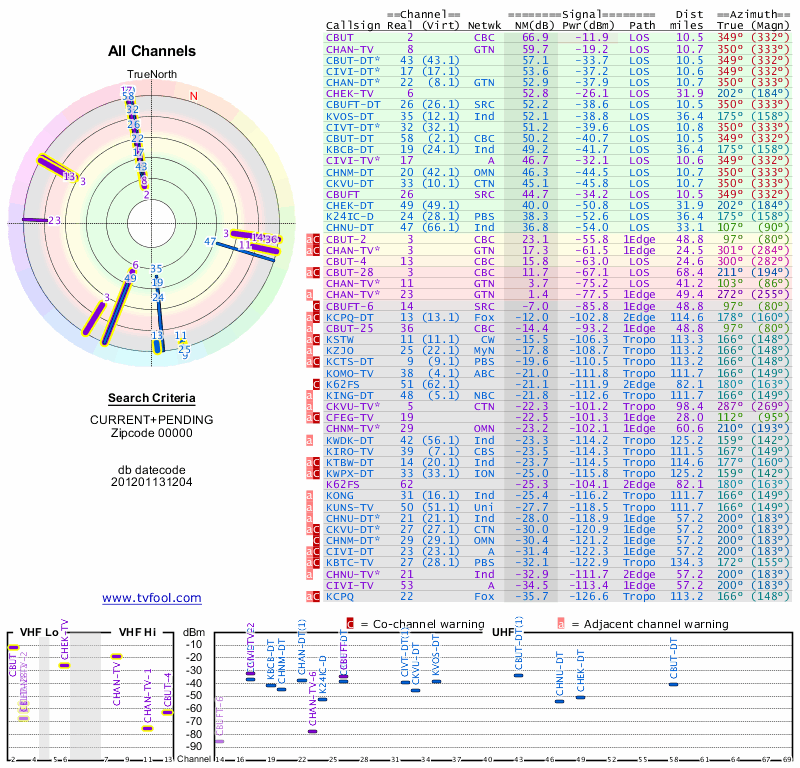Screen dimensions: 800x768
Task: Select the CBUFT-DT callsign in the table
Action: click(353, 105)
